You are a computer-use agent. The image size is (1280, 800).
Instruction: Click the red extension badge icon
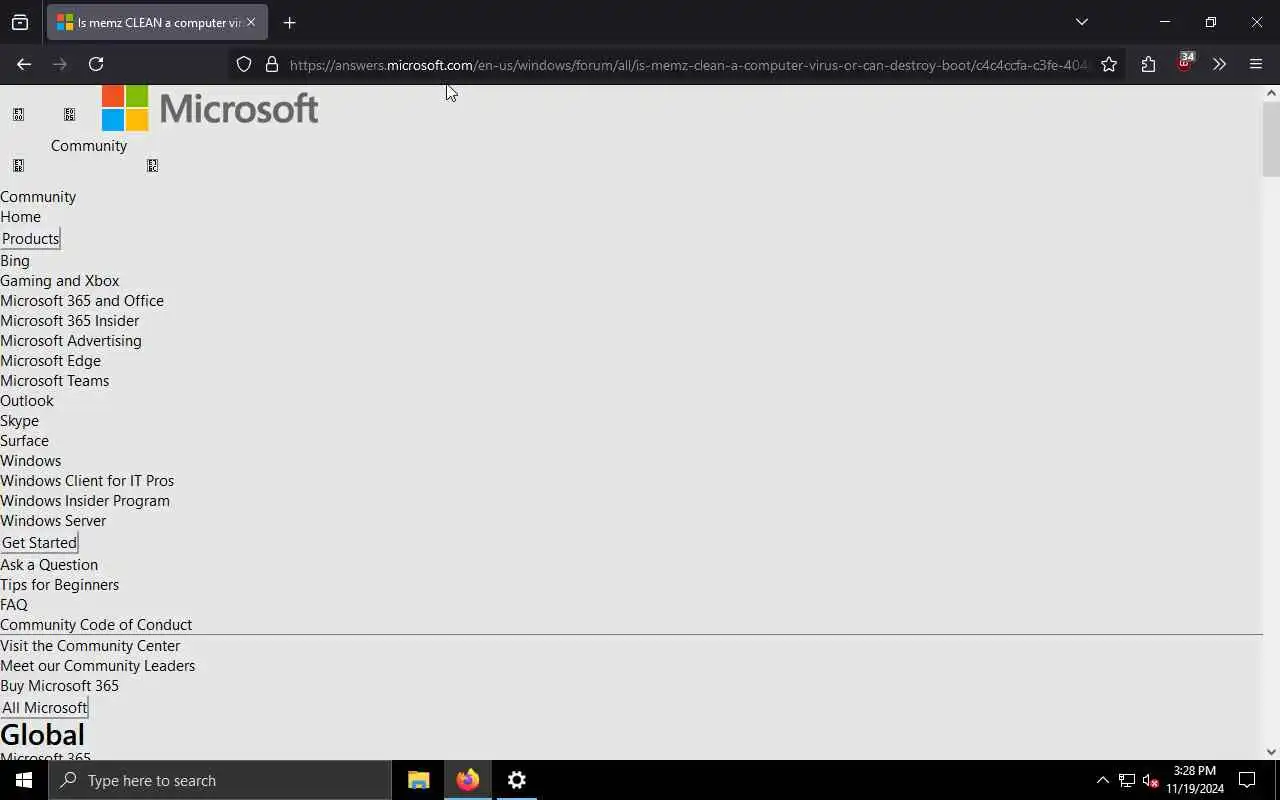(x=1185, y=62)
